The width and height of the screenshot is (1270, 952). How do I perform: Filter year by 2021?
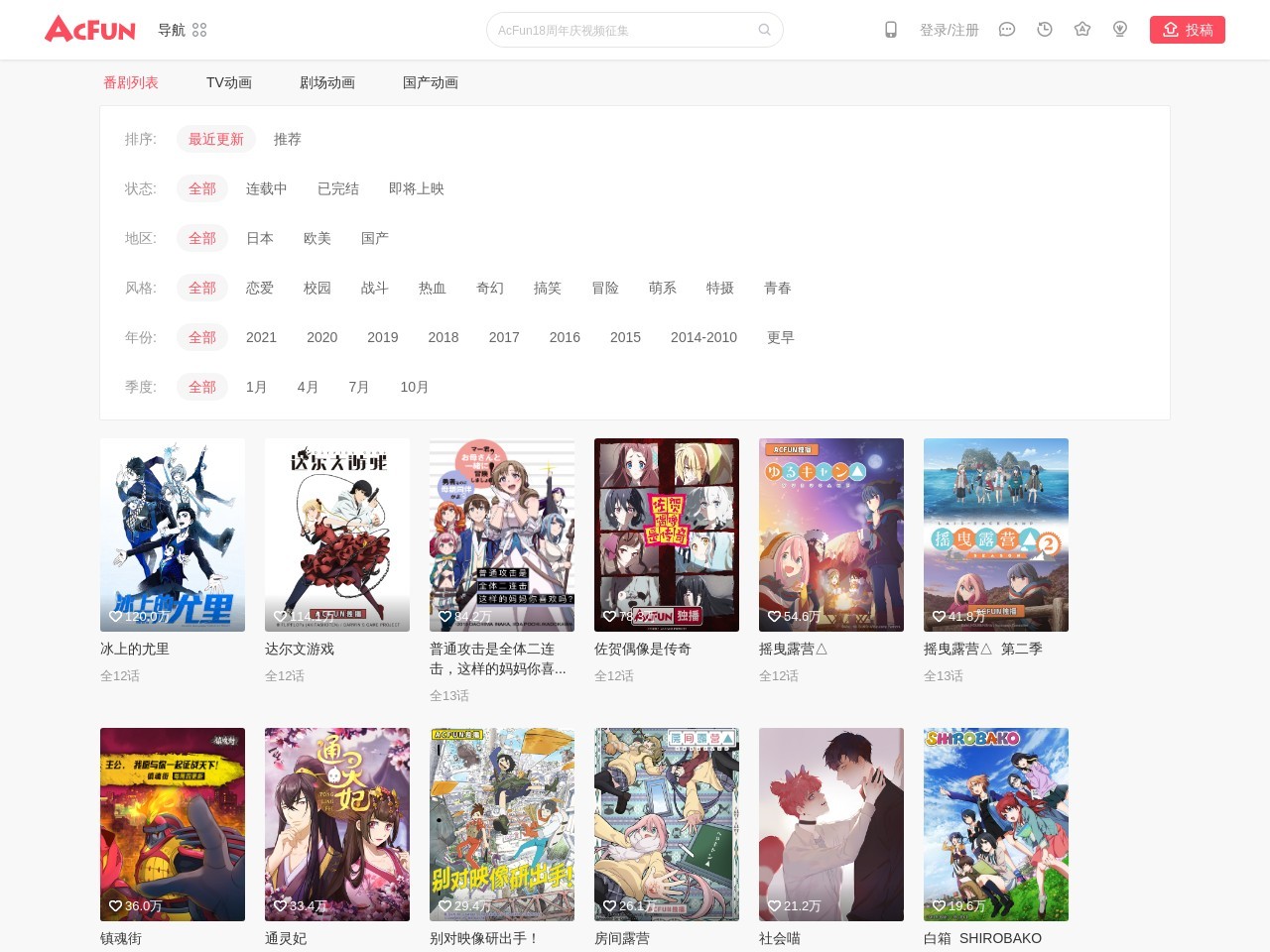[262, 337]
